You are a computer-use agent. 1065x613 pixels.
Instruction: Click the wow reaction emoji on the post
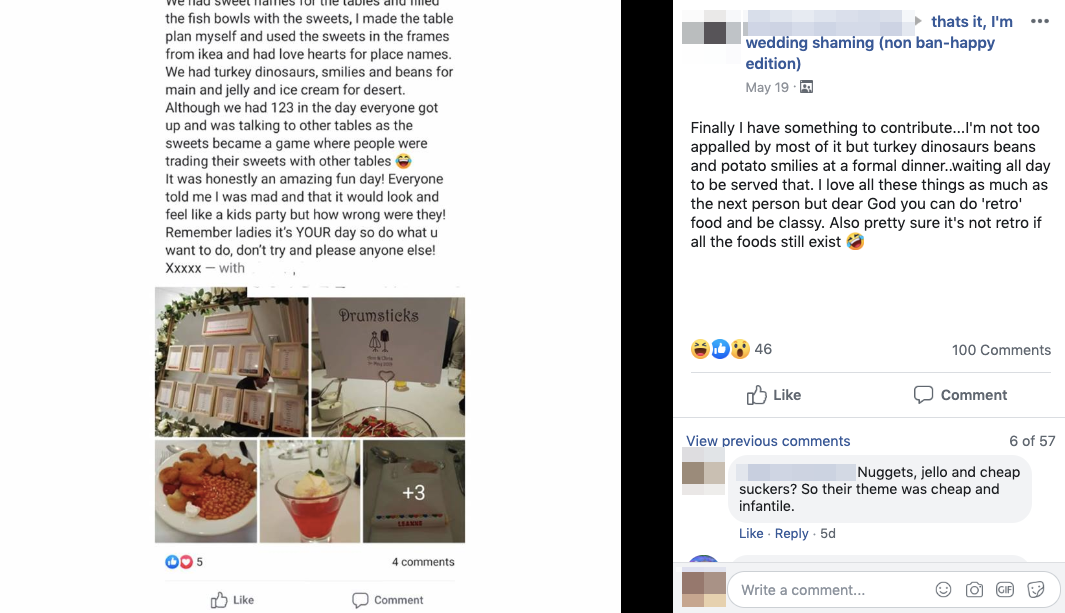pos(740,349)
